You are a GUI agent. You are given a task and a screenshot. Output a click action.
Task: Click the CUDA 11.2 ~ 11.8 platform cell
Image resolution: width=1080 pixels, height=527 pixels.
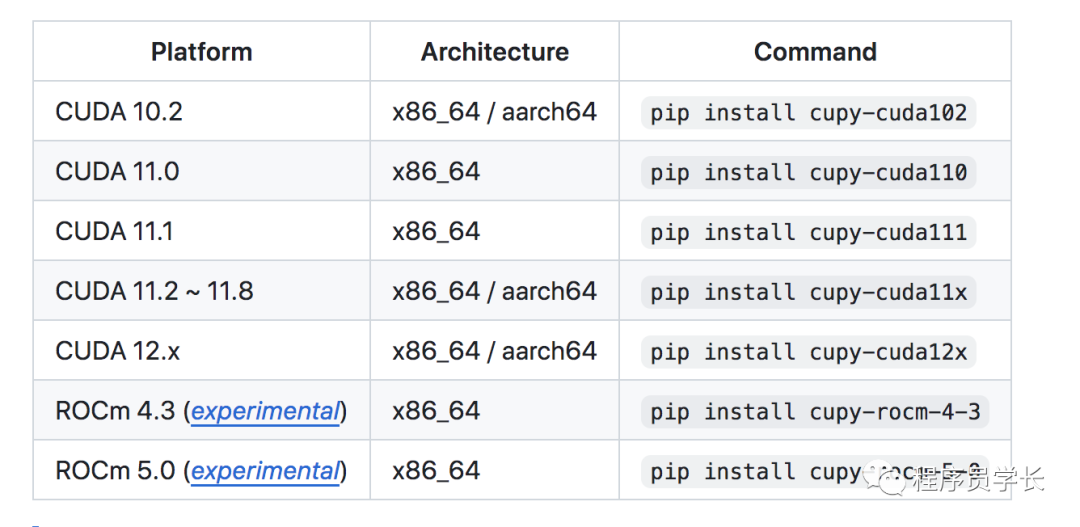click(154, 291)
